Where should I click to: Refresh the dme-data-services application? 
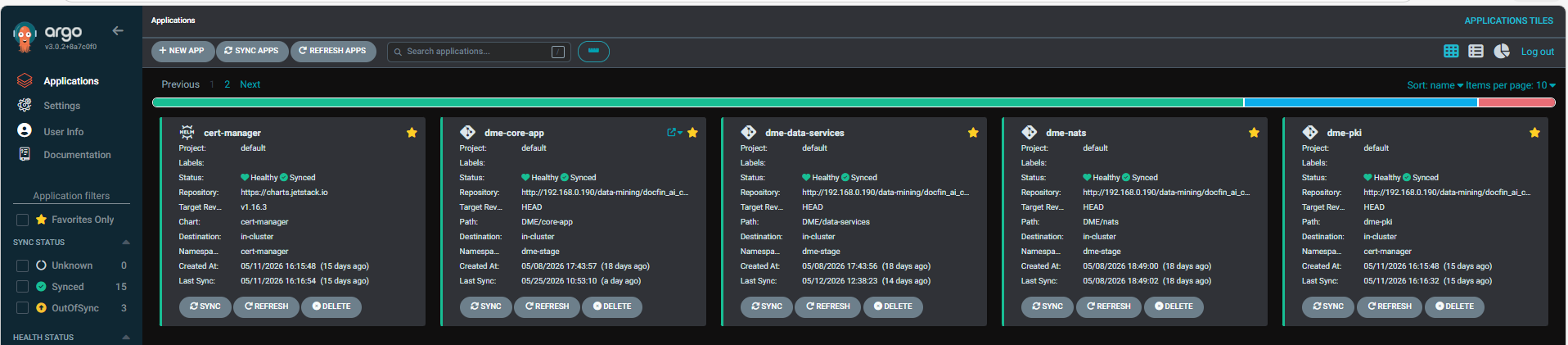(827, 306)
